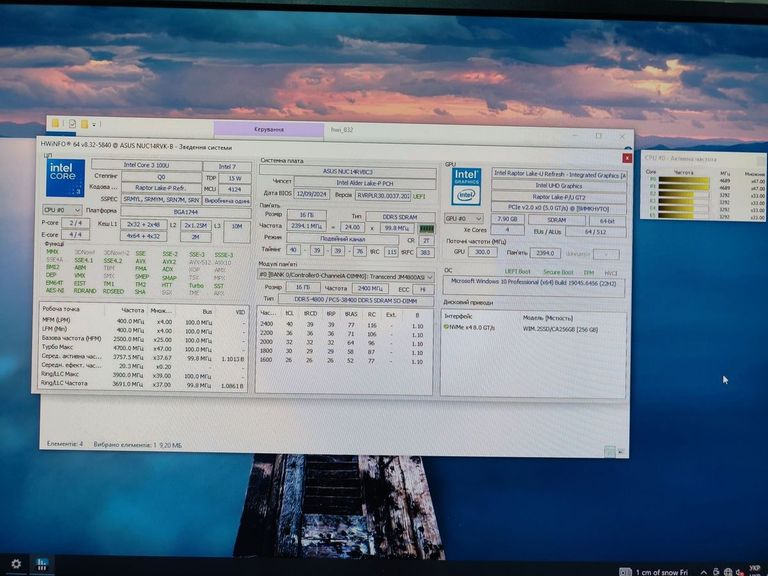Click the Intel Core 3 100U name field
768x576 pixels.
click(158, 164)
